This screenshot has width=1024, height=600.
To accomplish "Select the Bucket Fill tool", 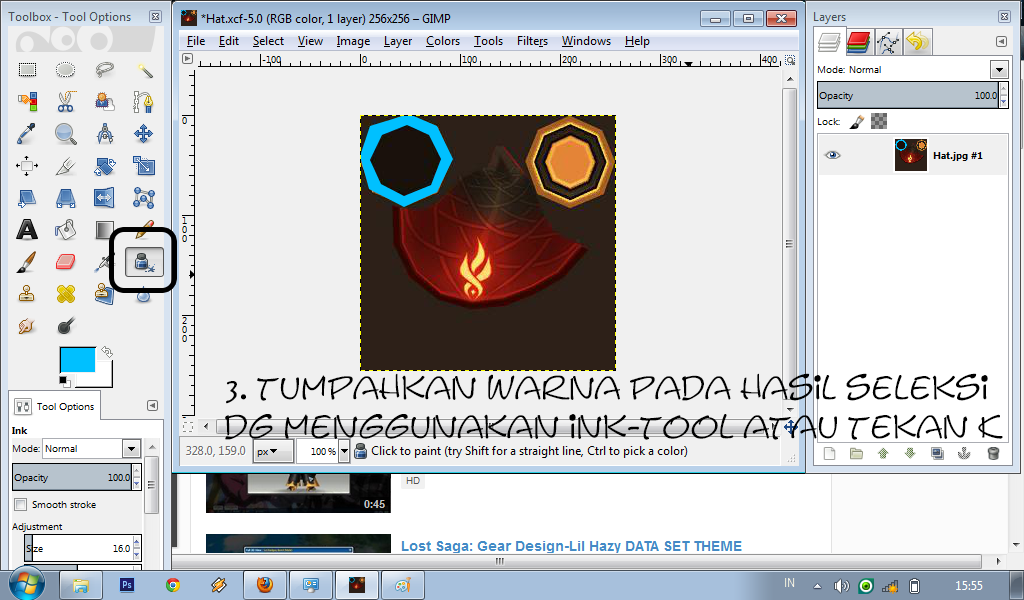I will click(x=65, y=230).
